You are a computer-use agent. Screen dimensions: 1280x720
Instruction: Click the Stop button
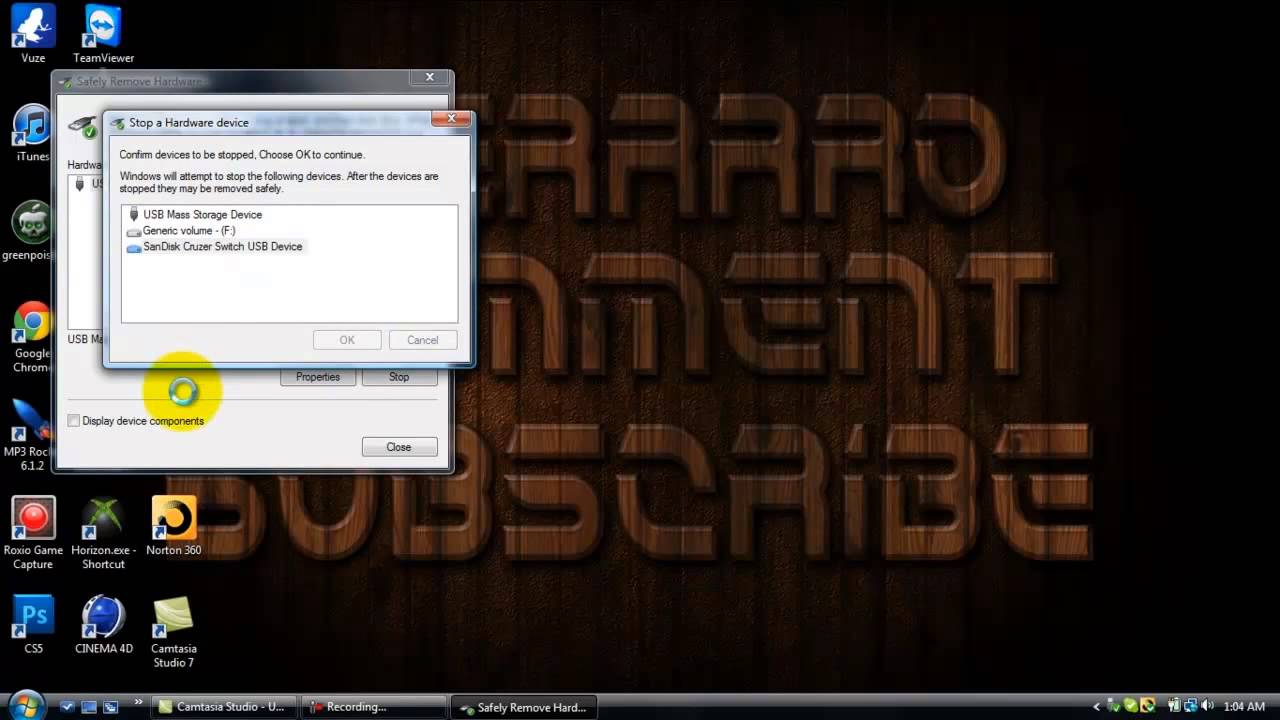(399, 377)
